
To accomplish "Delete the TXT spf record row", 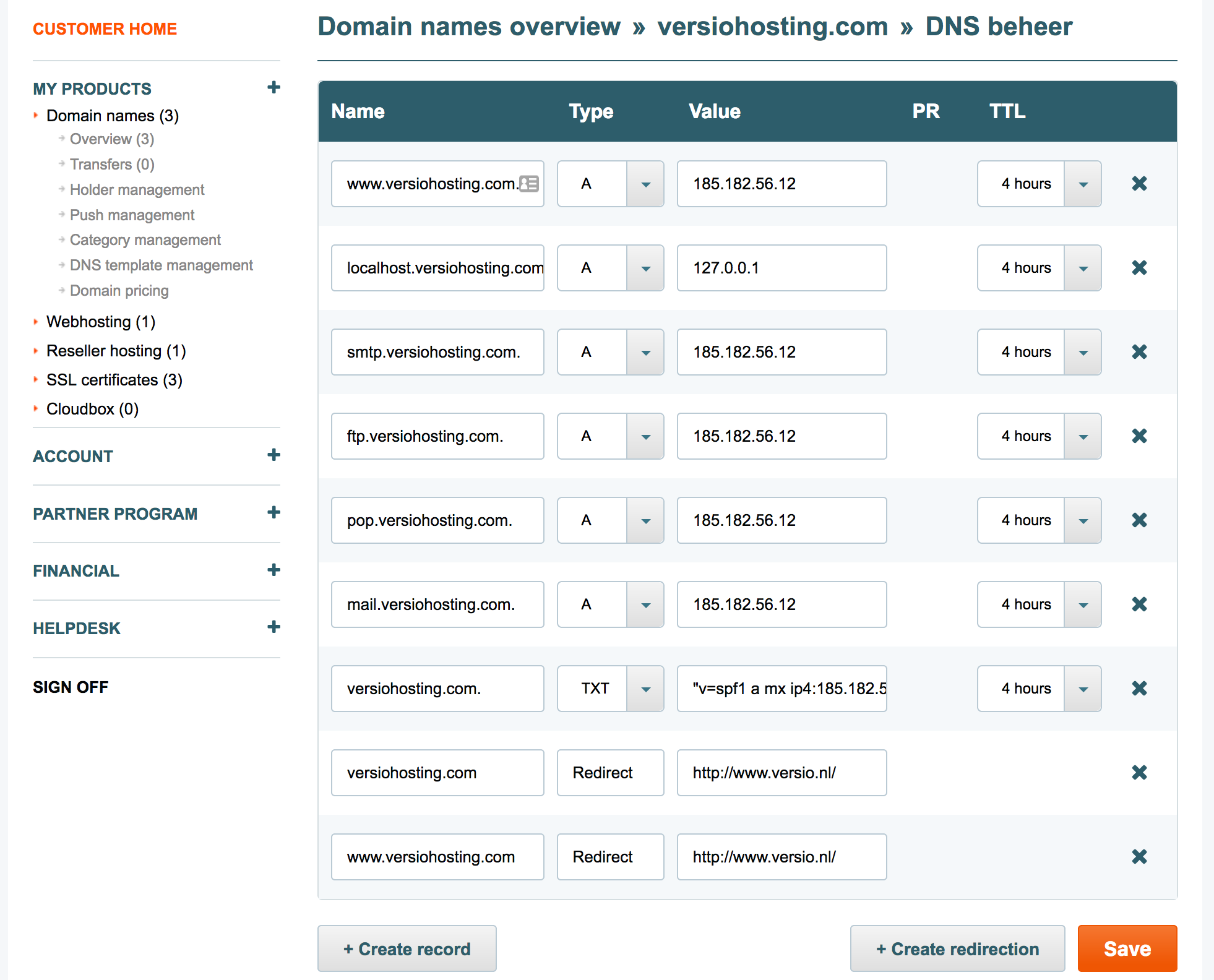I will click(1139, 689).
